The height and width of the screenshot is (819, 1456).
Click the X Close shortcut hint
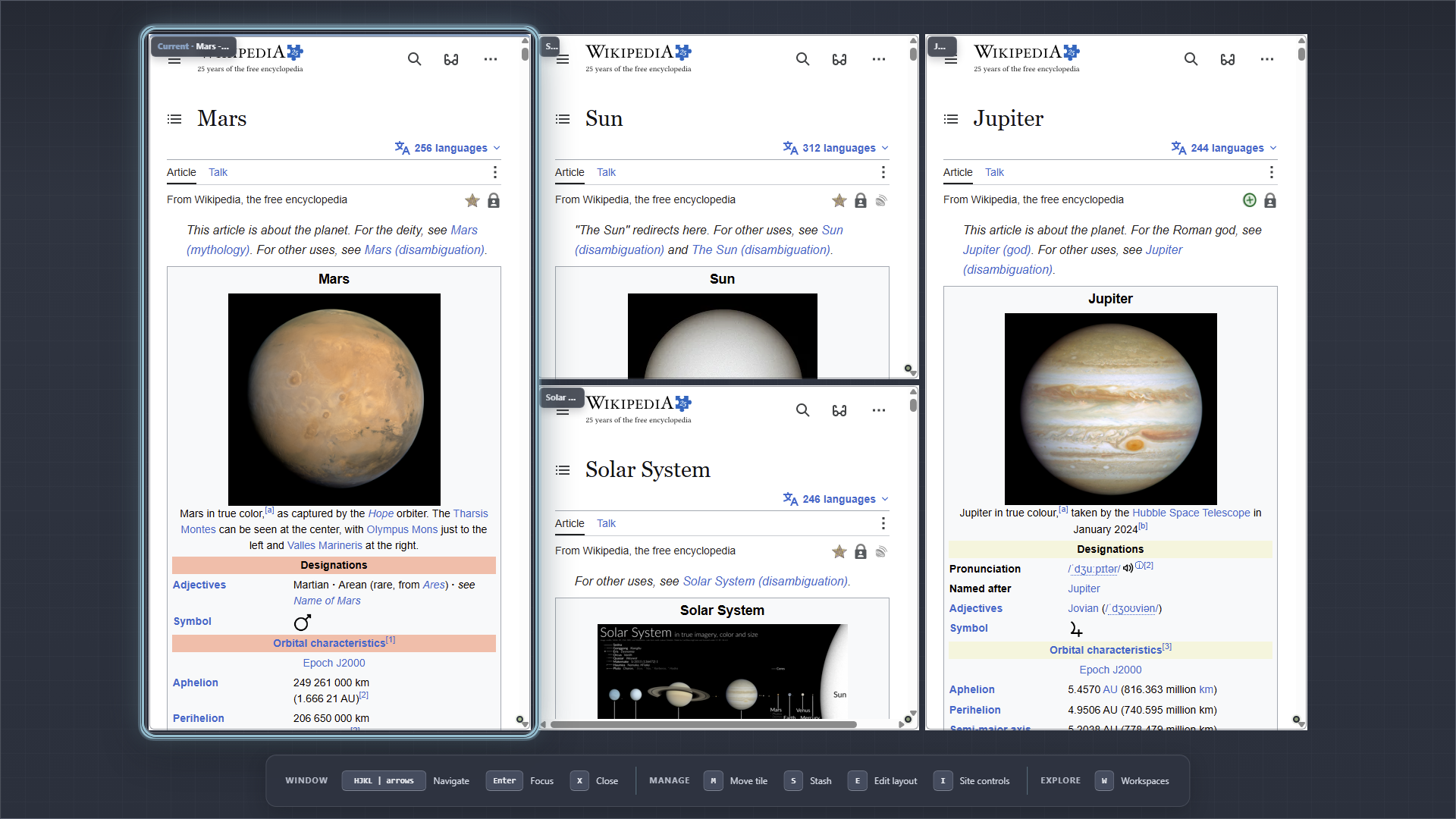click(x=595, y=780)
